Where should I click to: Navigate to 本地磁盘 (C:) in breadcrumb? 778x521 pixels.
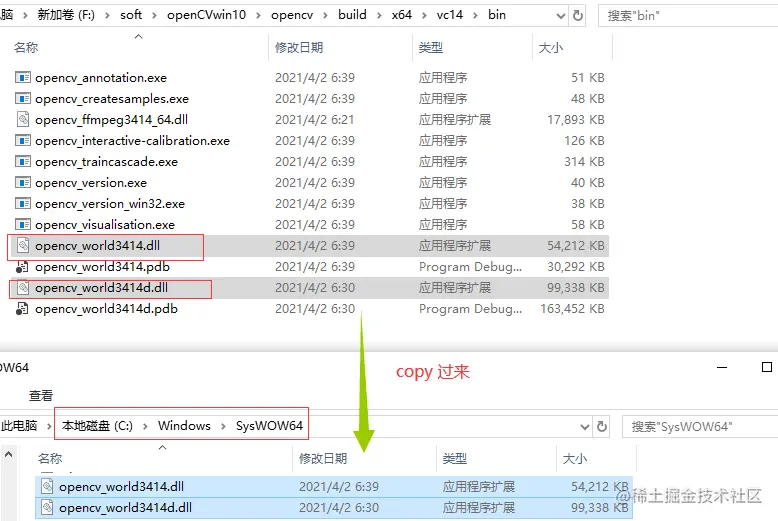tap(97, 426)
